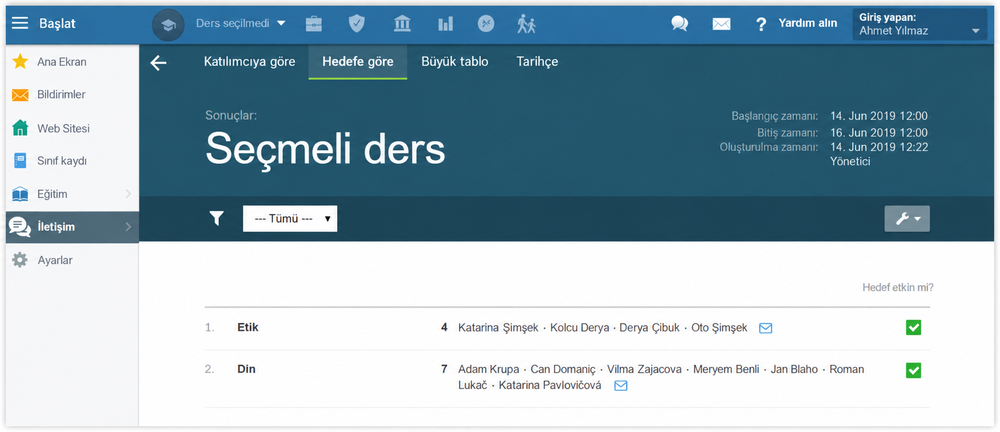The width and height of the screenshot is (1000, 432).
Task: Toggle the active checkbox for Din
Action: tap(913, 370)
